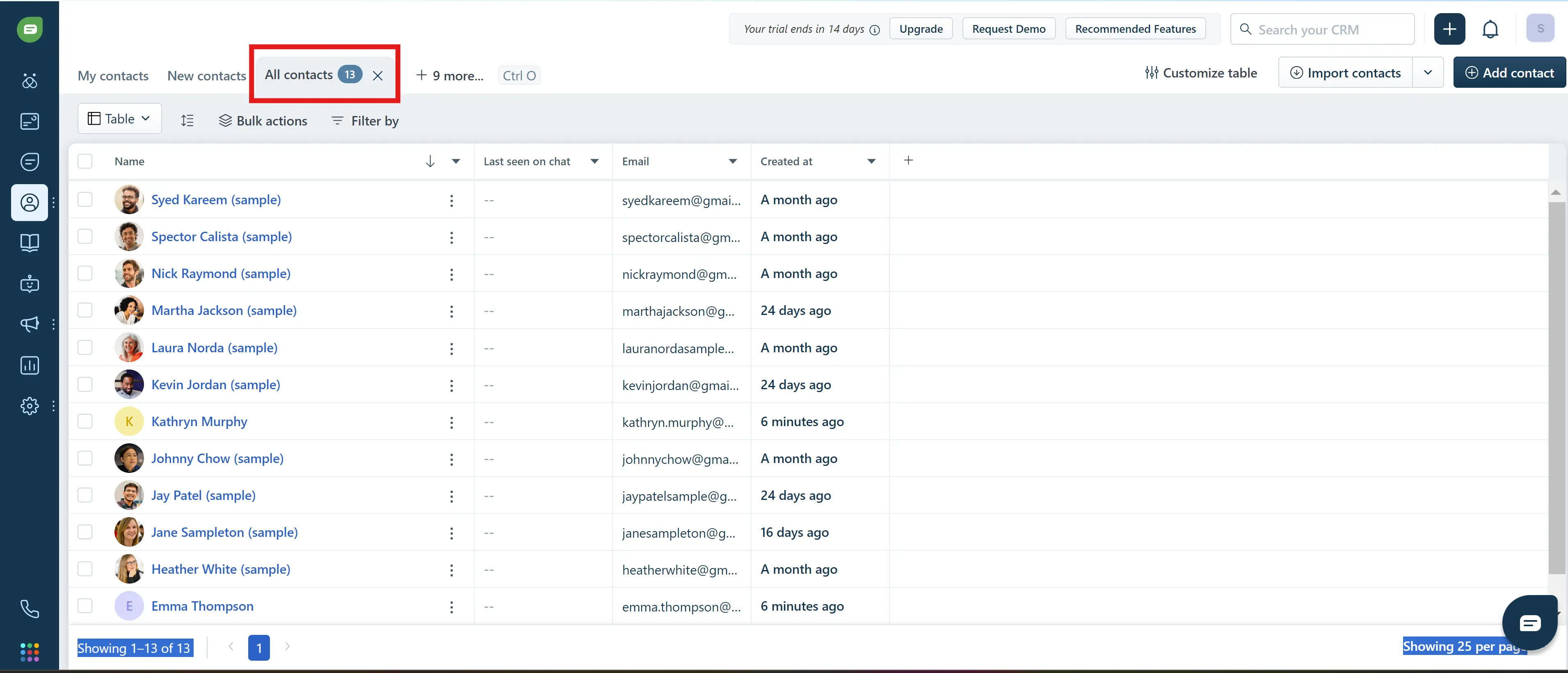1568x673 pixels.
Task: Open the chat widget bubble
Action: pos(1529,623)
